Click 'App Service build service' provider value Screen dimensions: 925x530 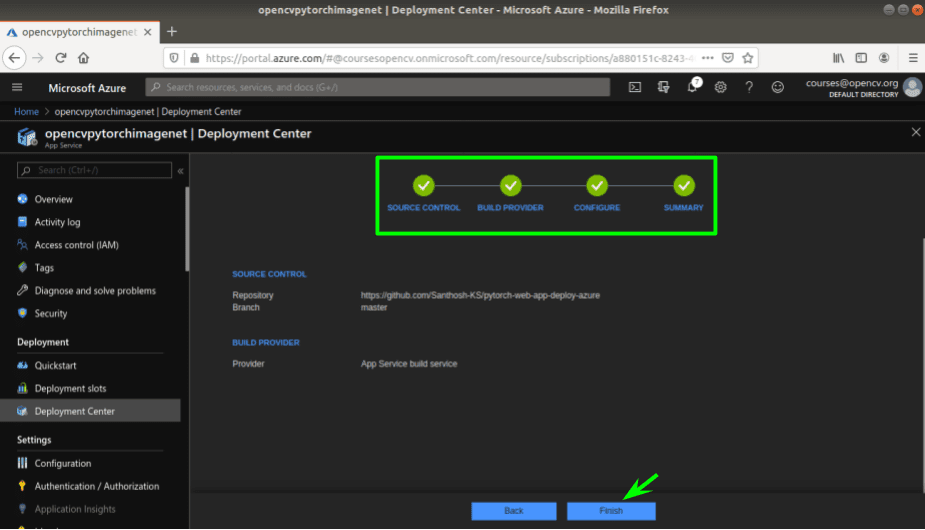coord(409,364)
